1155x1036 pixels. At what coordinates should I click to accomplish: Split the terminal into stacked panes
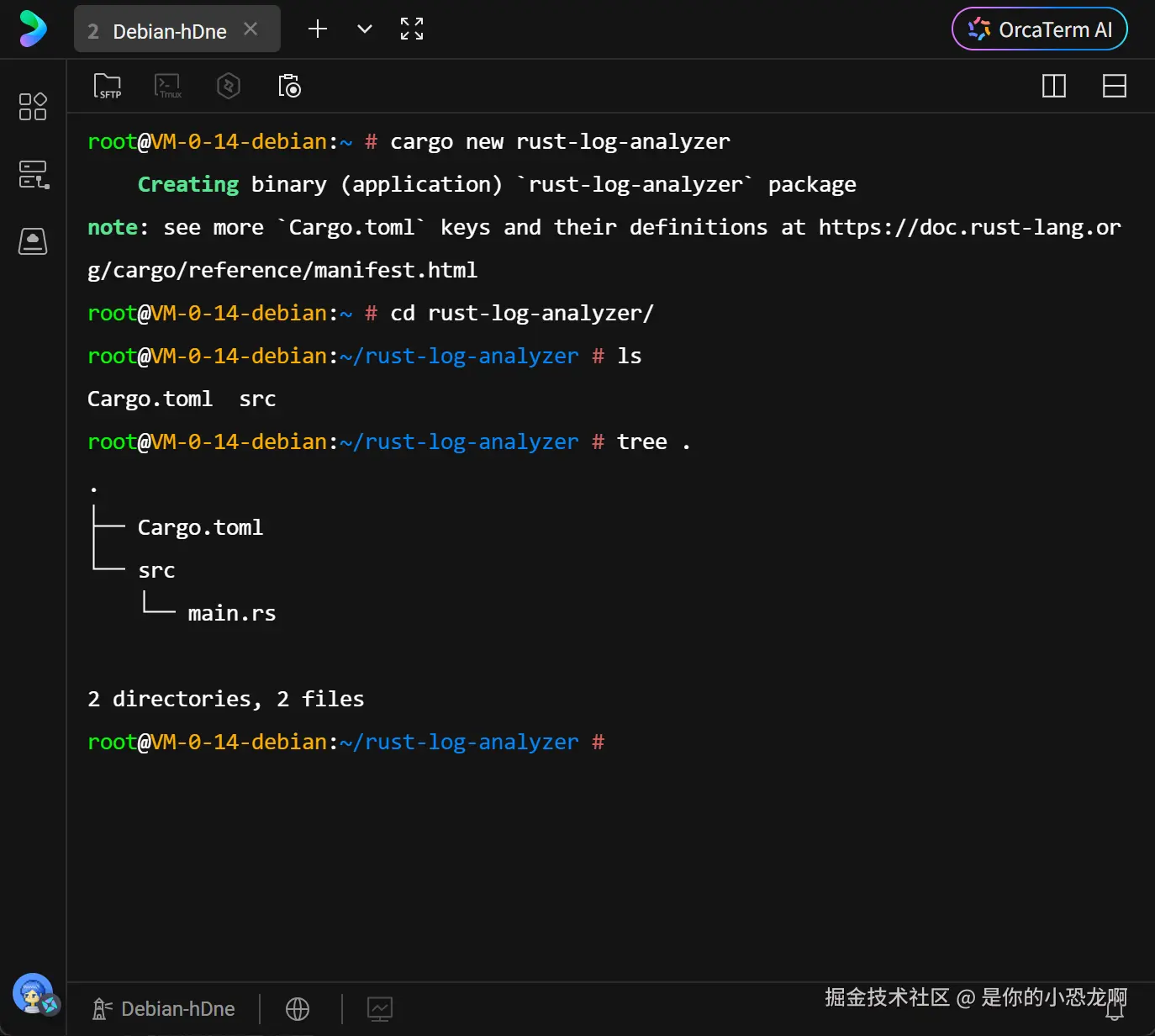pos(1114,86)
